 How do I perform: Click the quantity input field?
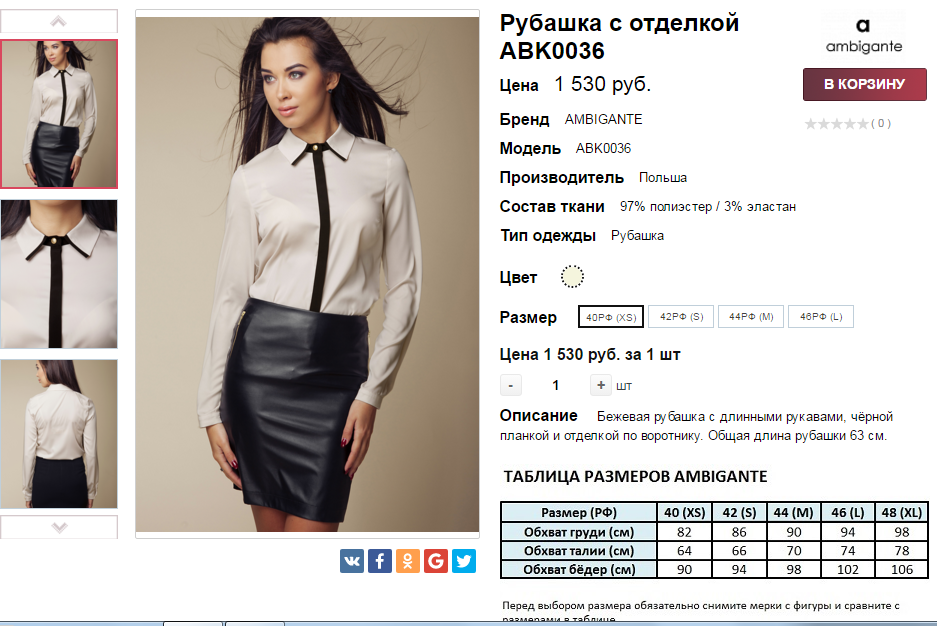coord(556,385)
